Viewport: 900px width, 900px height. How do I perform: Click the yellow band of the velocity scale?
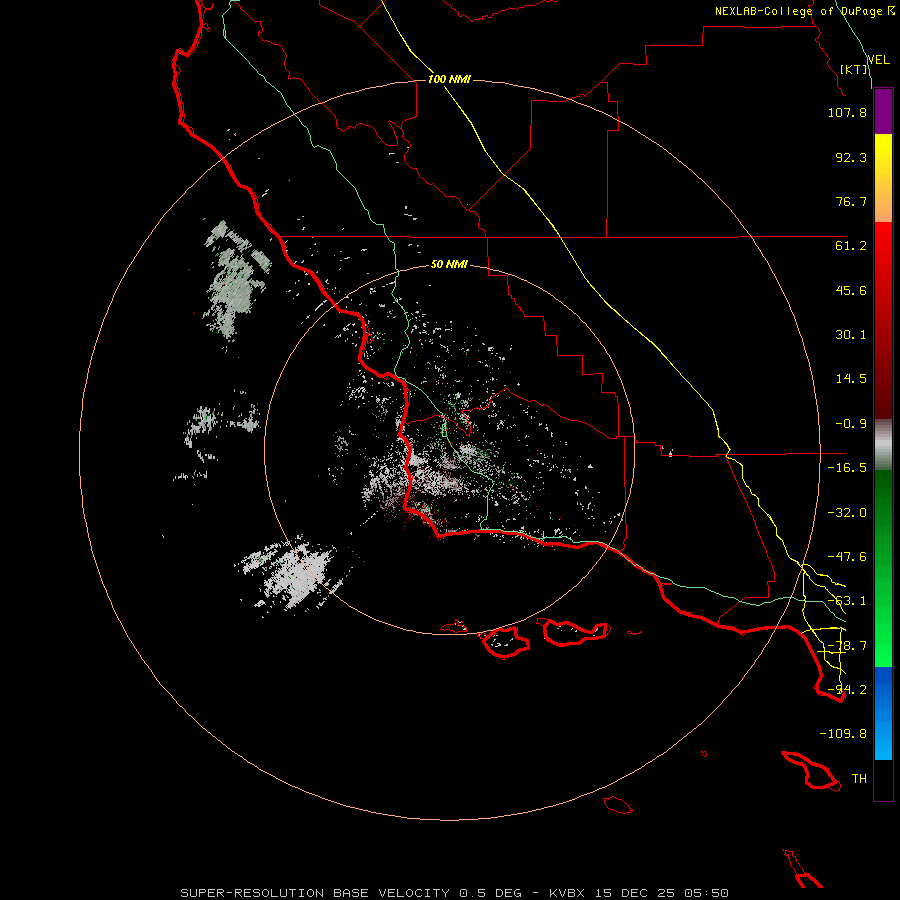883,178
